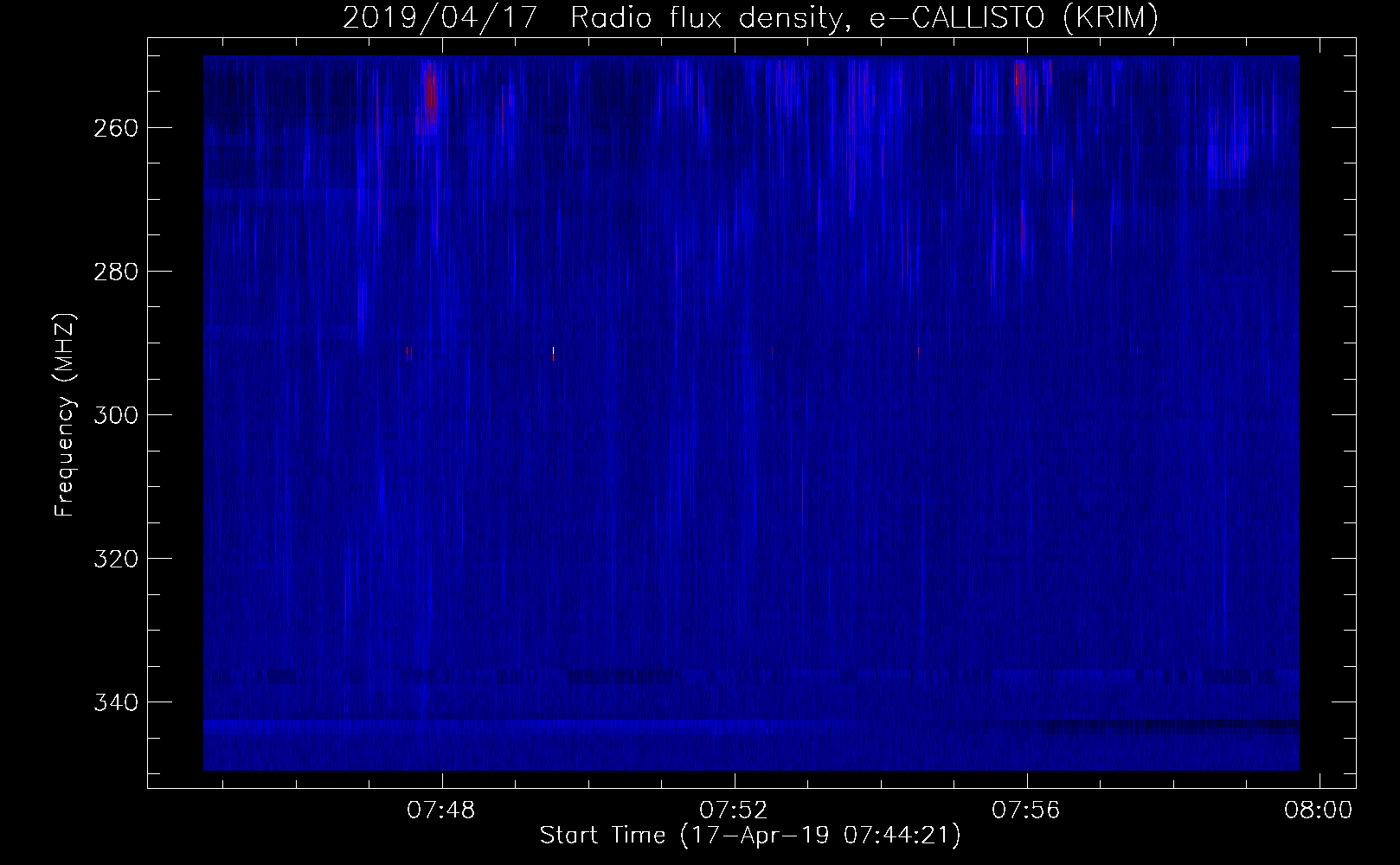The height and width of the screenshot is (865, 1400).
Task: Click the bright red burst near 07:48 at 255 MHz
Action: pos(430,95)
